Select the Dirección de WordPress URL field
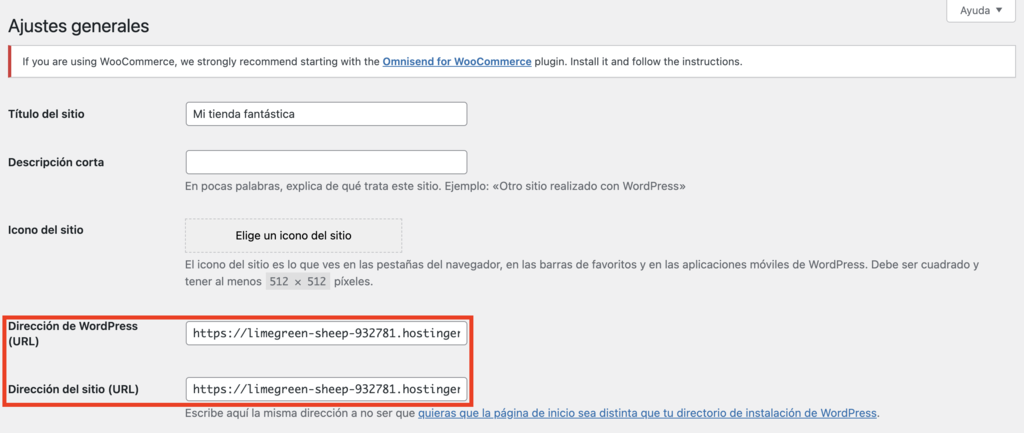 tap(326, 333)
